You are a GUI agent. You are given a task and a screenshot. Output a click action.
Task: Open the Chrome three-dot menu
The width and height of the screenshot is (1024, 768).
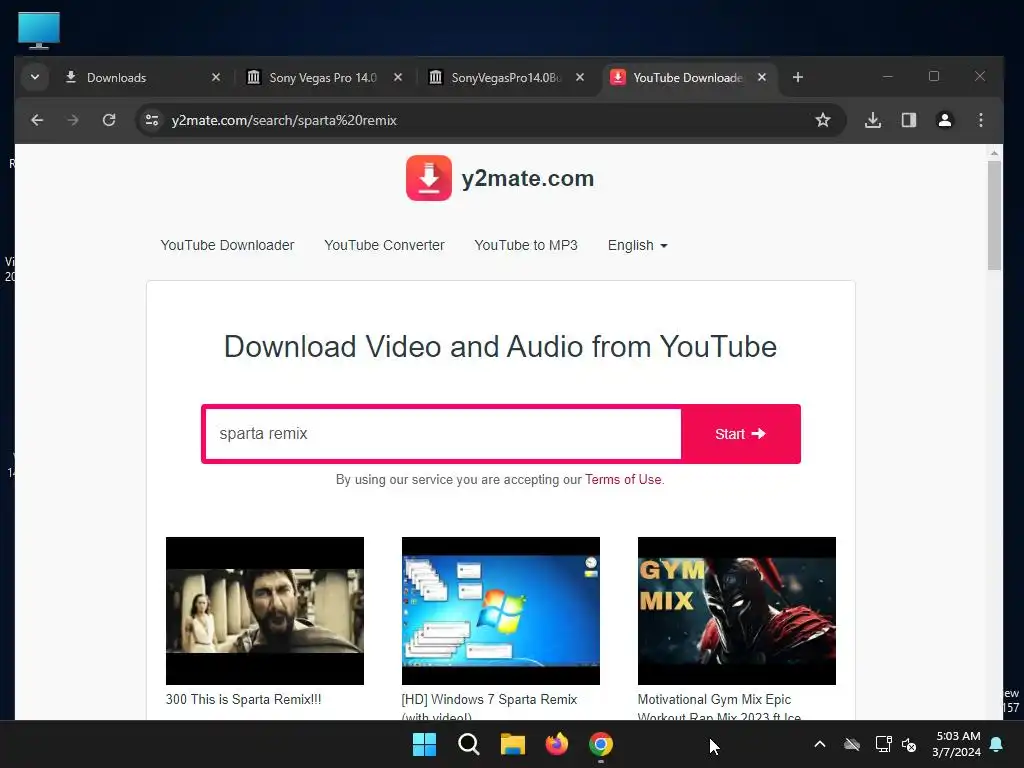[981, 120]
